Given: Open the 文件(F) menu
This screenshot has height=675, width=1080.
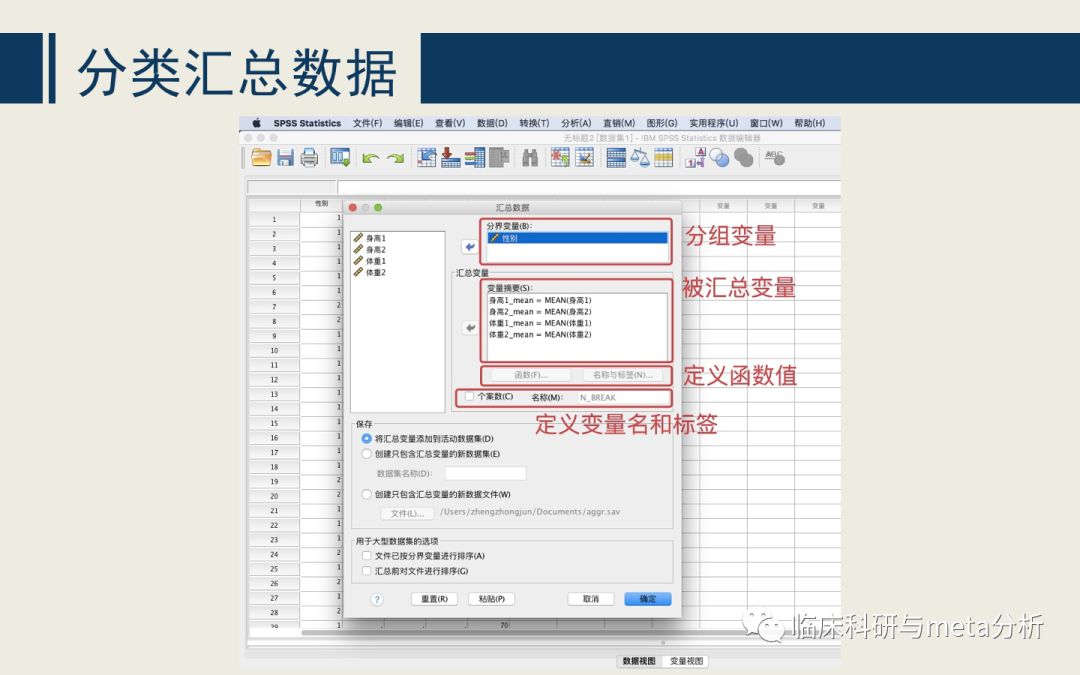Looking at the screenshot, I should [367, 123].
